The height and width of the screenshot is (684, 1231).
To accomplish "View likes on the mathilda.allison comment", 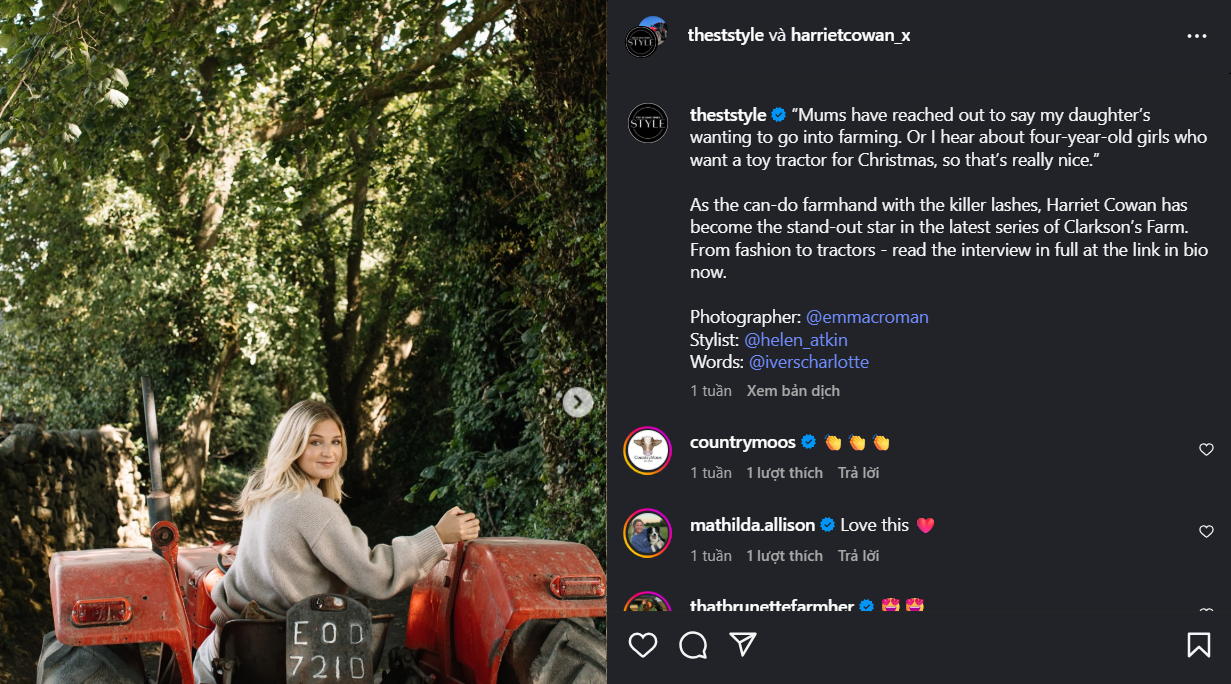I will click(784, 556).
